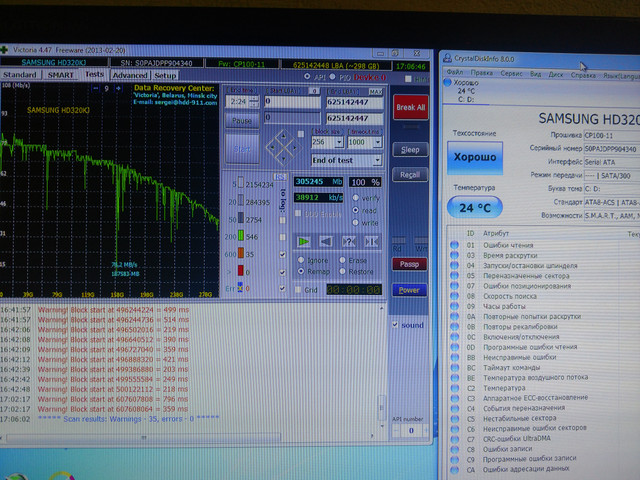The height and width of the screenshot is (480, 640).
Task: Open the End of test dropdown
Action: click(377, 160)
